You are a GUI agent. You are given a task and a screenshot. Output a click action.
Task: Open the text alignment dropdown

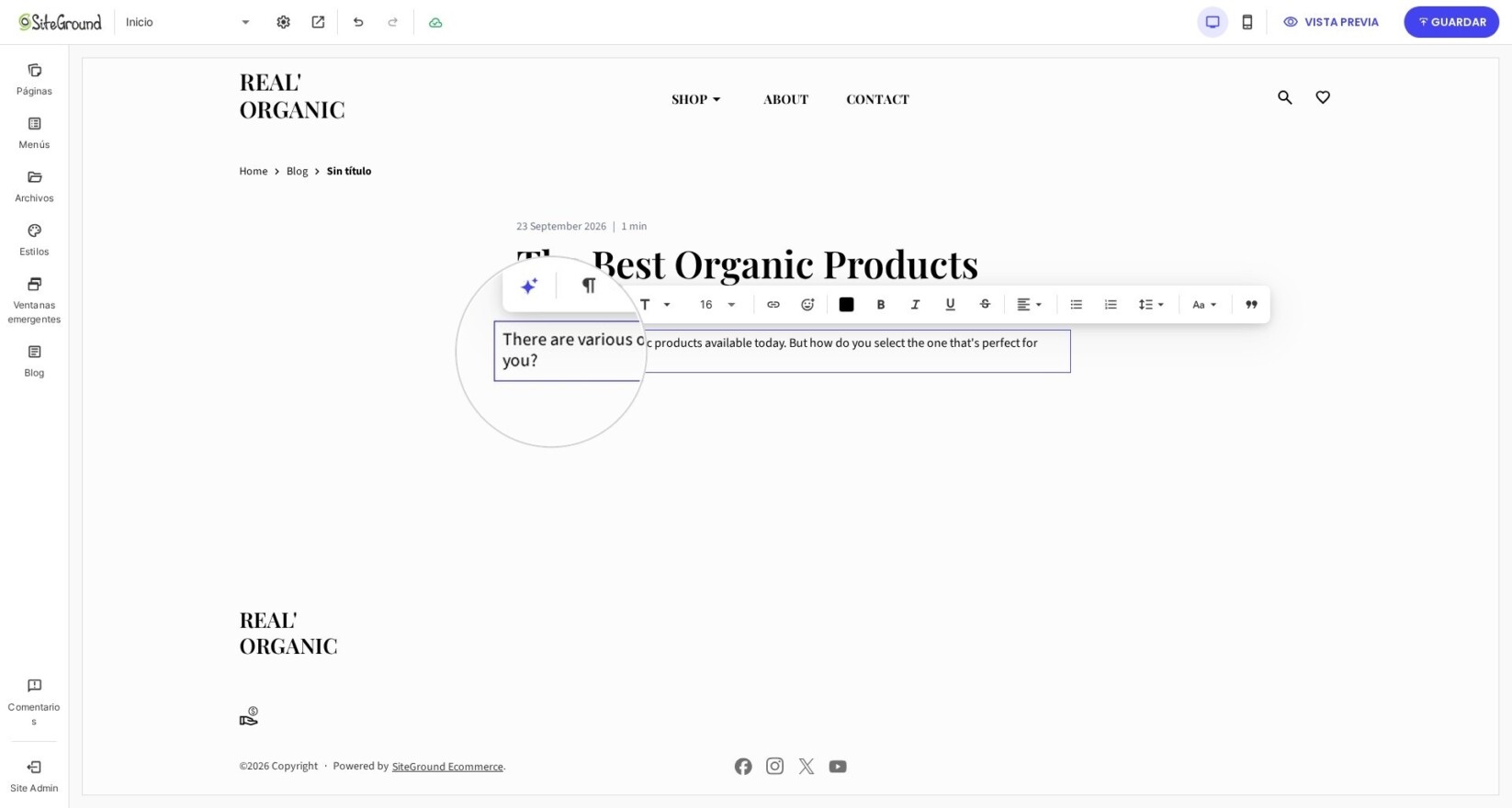coord(1029,305)
